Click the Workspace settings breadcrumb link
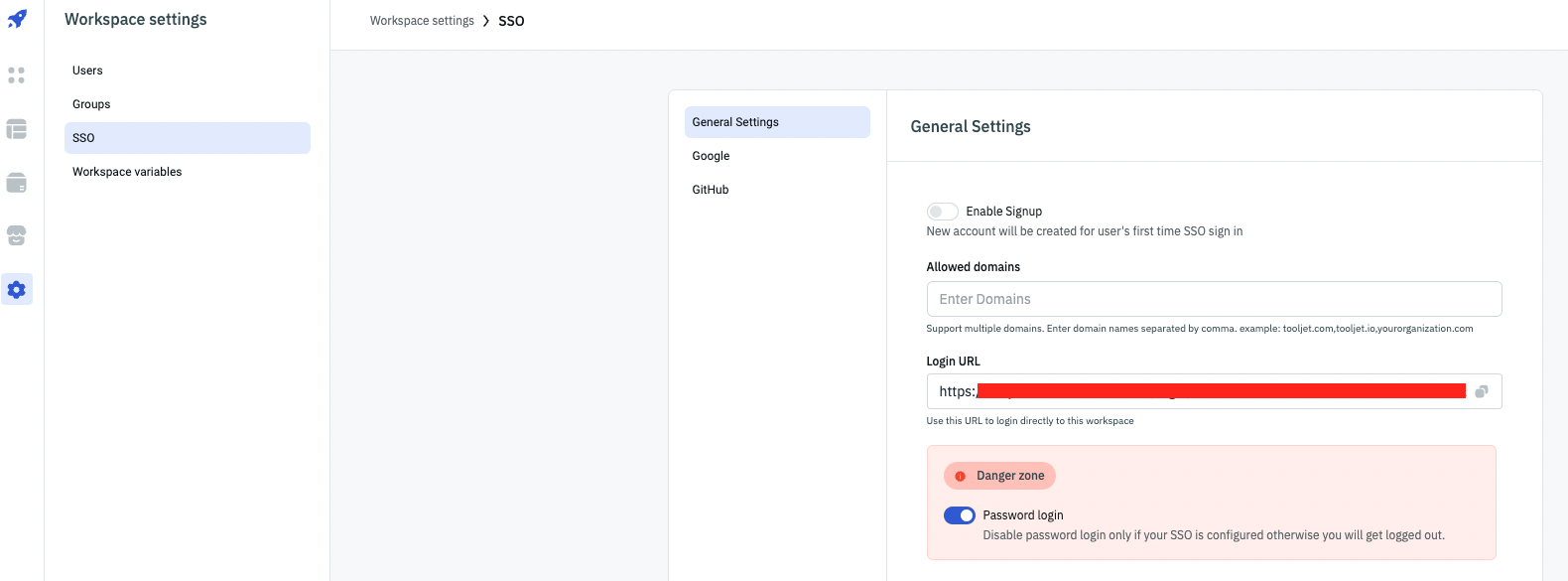This screenshot has width=1568, height=581. tap(422, 21)
